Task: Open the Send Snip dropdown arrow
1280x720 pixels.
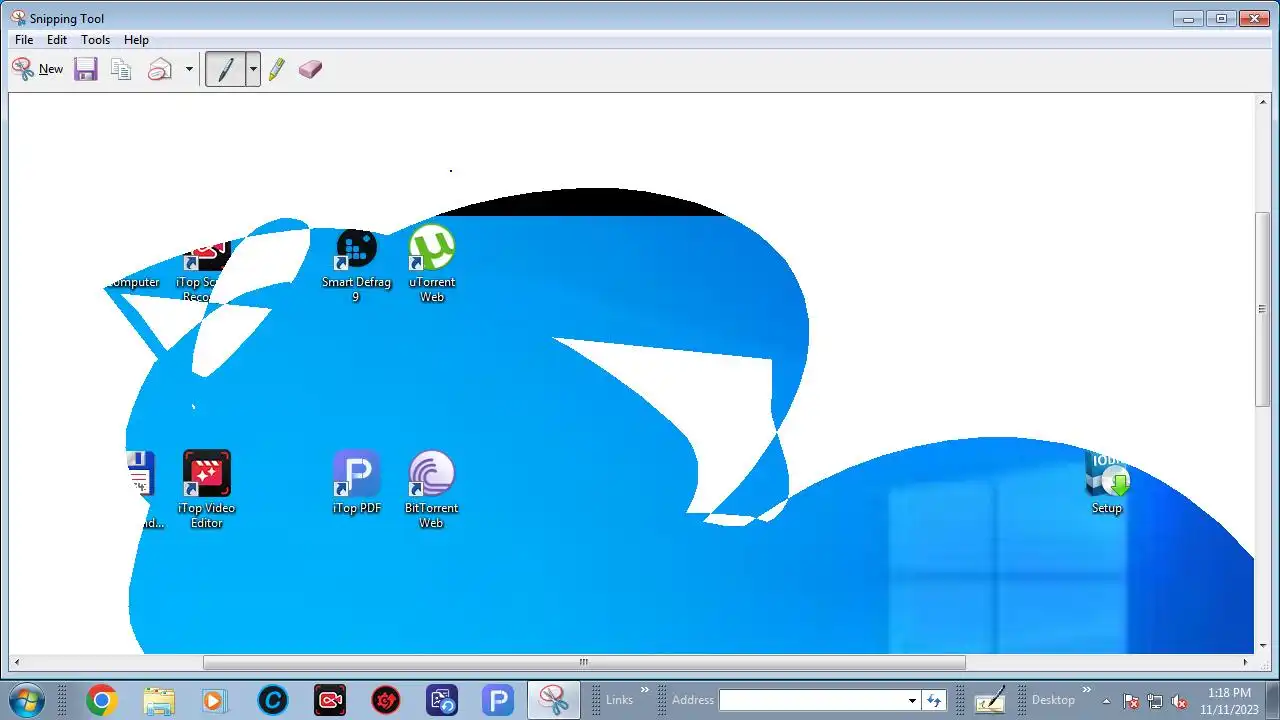Action: point(189,69)
